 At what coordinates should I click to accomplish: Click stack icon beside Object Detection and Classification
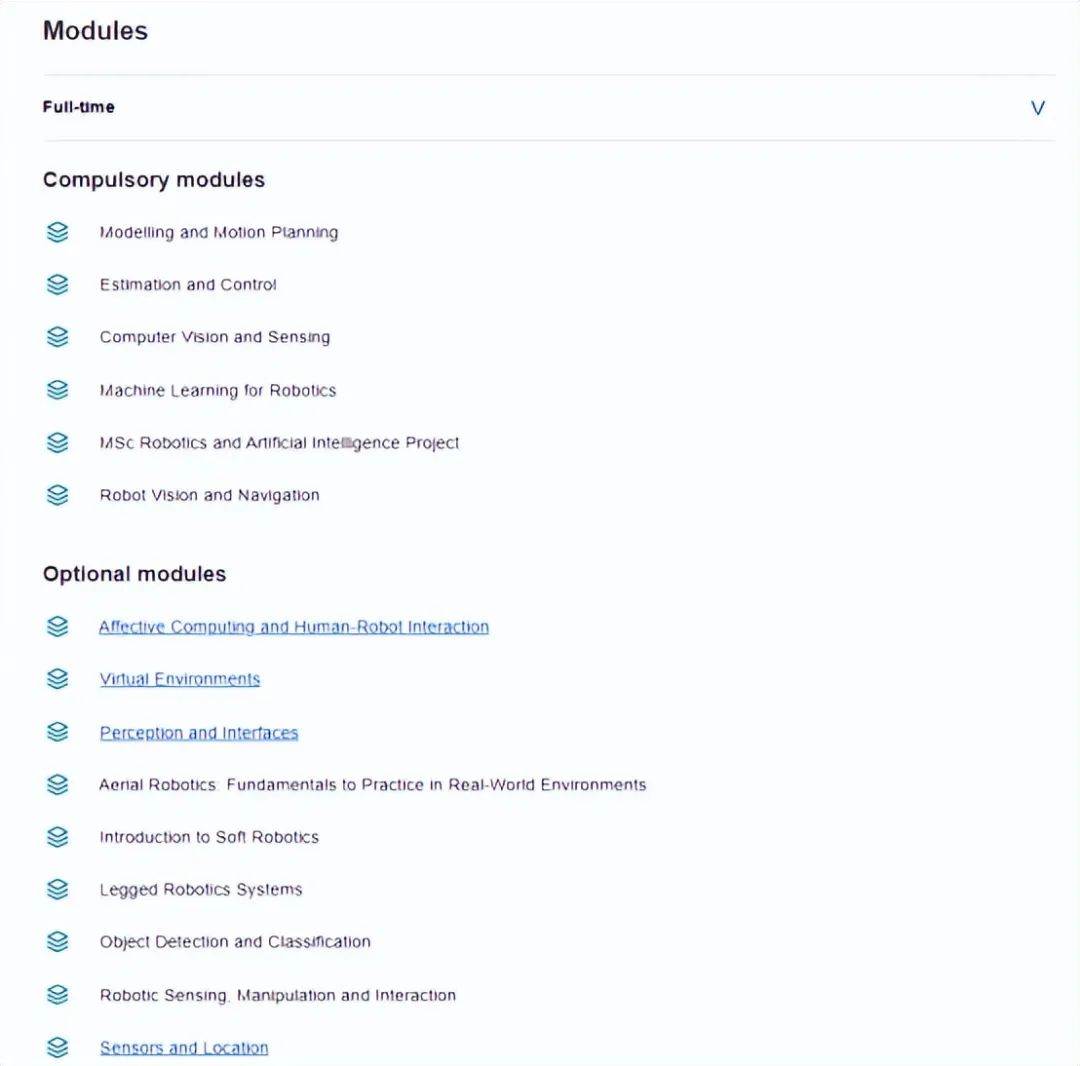58,941
